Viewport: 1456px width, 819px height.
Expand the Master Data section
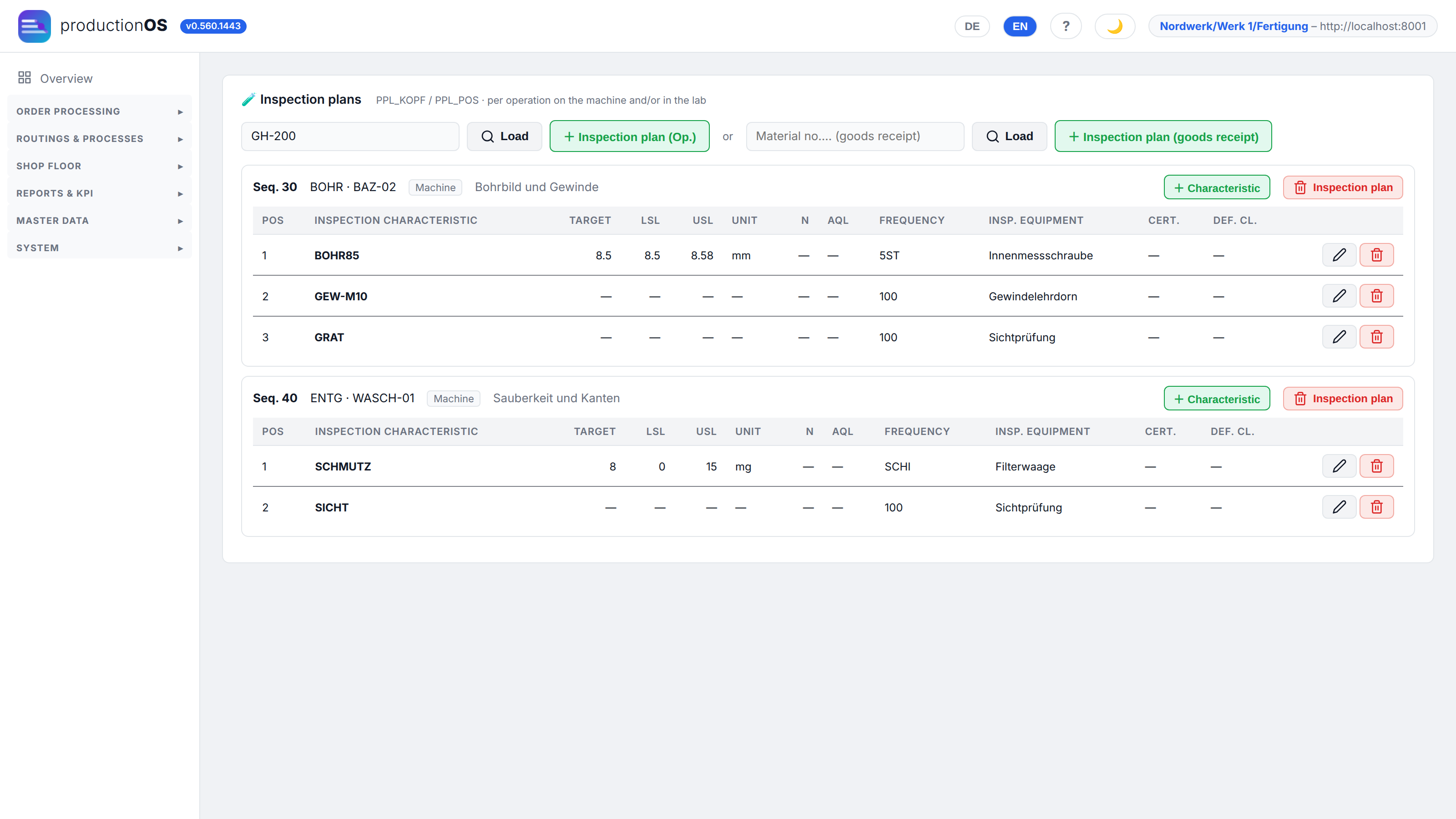pyautogui.click(x=100, y=220)
